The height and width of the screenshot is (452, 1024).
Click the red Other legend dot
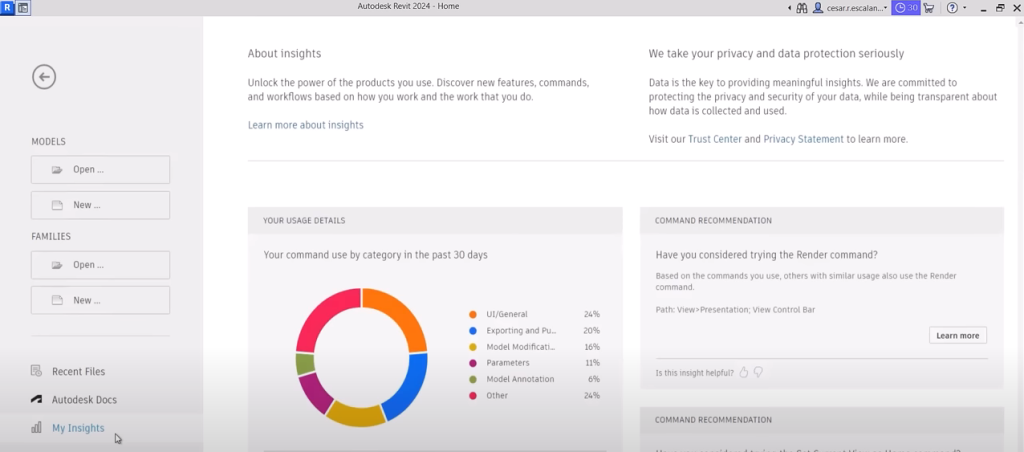pos(473,395)
